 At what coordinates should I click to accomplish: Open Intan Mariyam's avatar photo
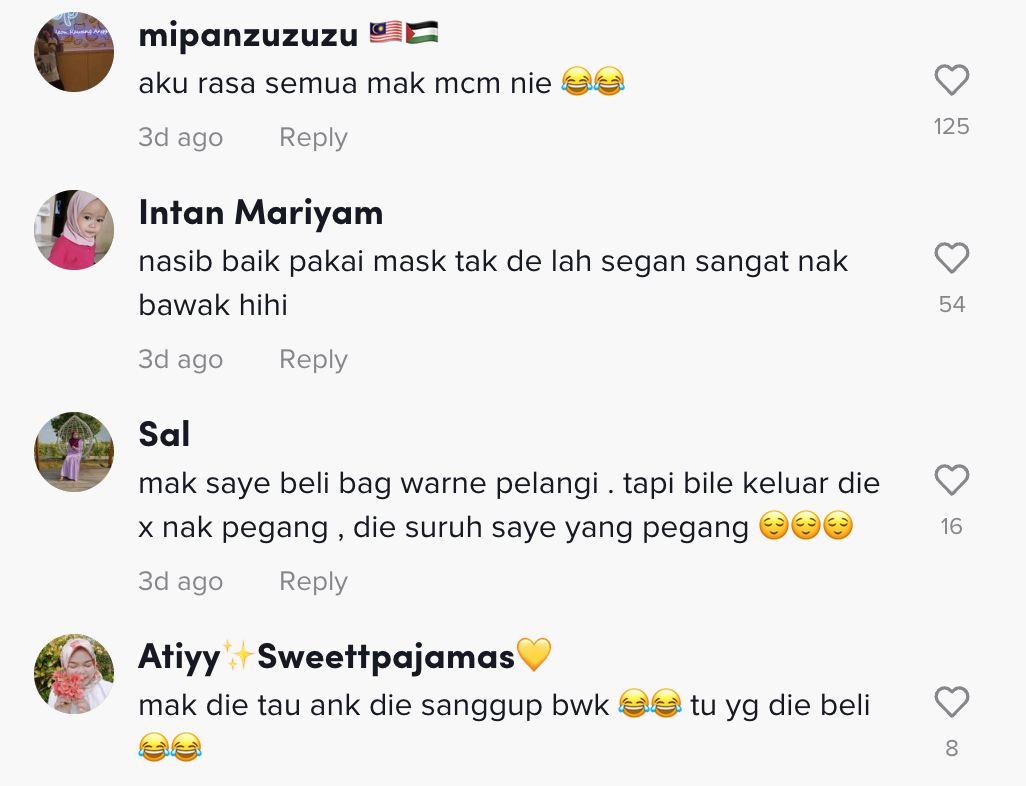click(74, 230)
